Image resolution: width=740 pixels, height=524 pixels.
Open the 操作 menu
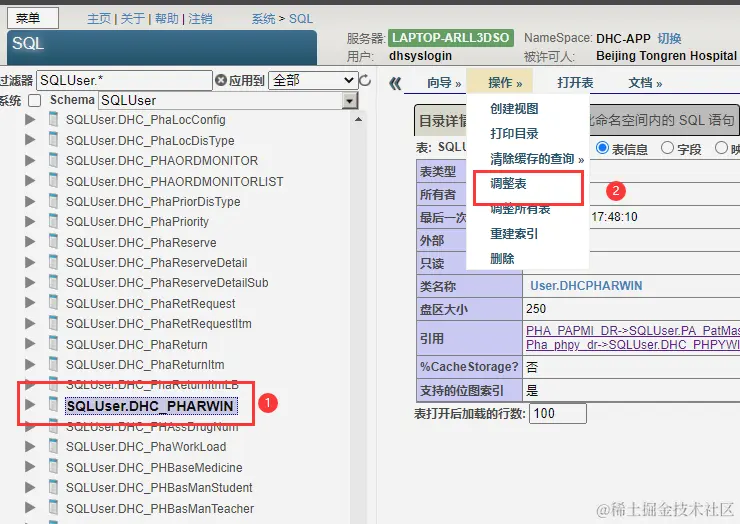(x=505, y=83)
